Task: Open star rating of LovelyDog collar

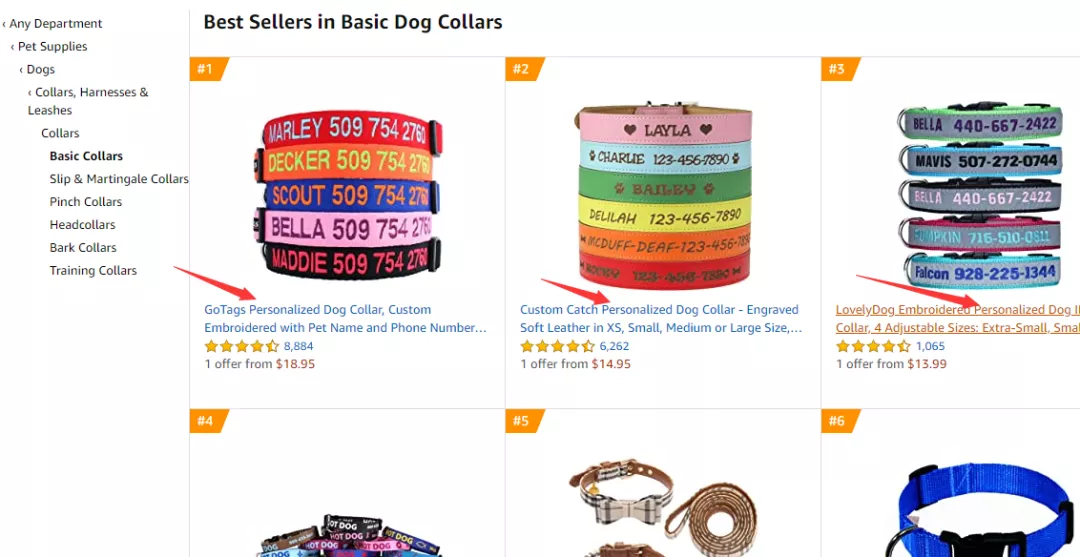Action: [873, 346]
